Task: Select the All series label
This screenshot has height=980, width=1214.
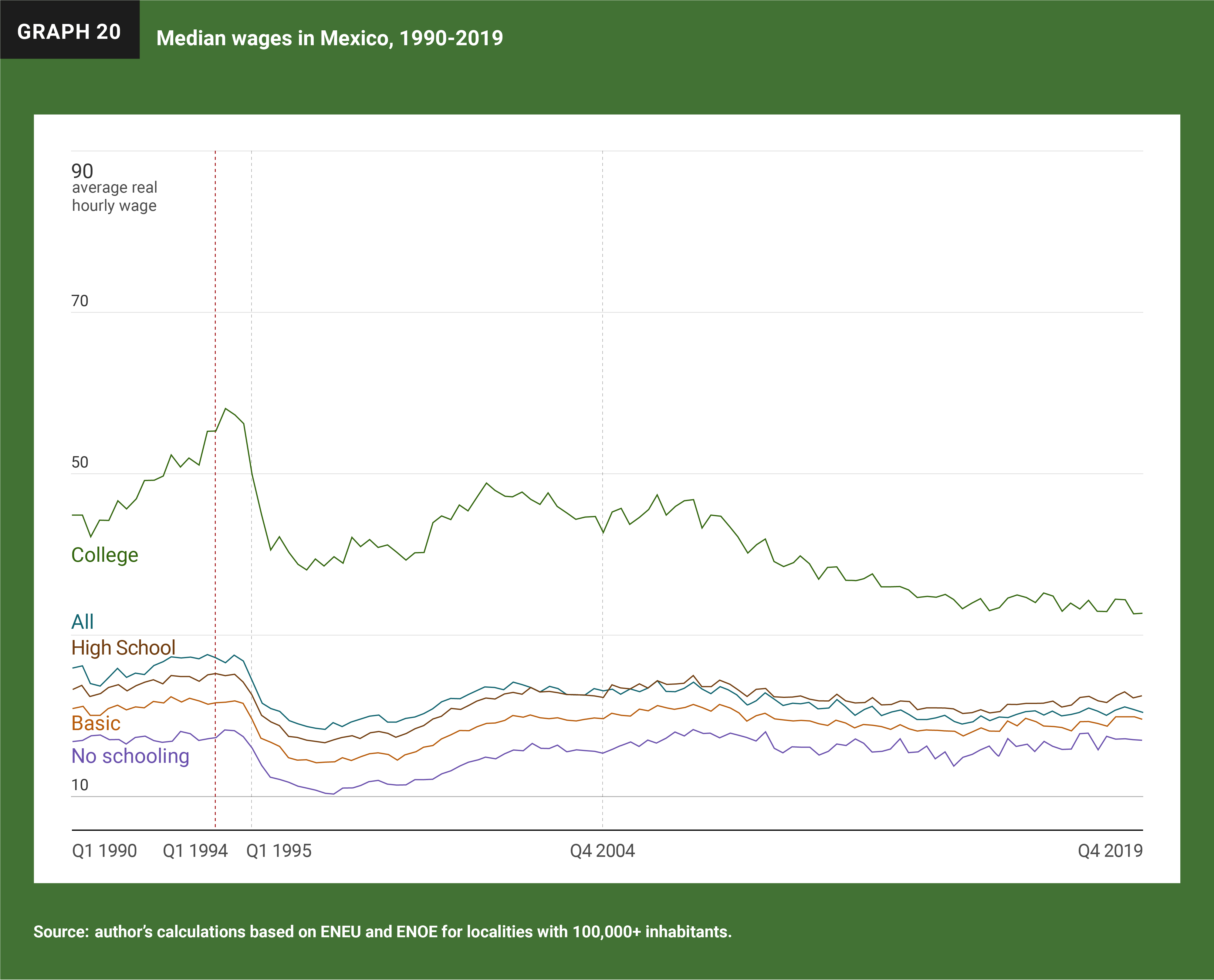Action: (x=83, y=621)
